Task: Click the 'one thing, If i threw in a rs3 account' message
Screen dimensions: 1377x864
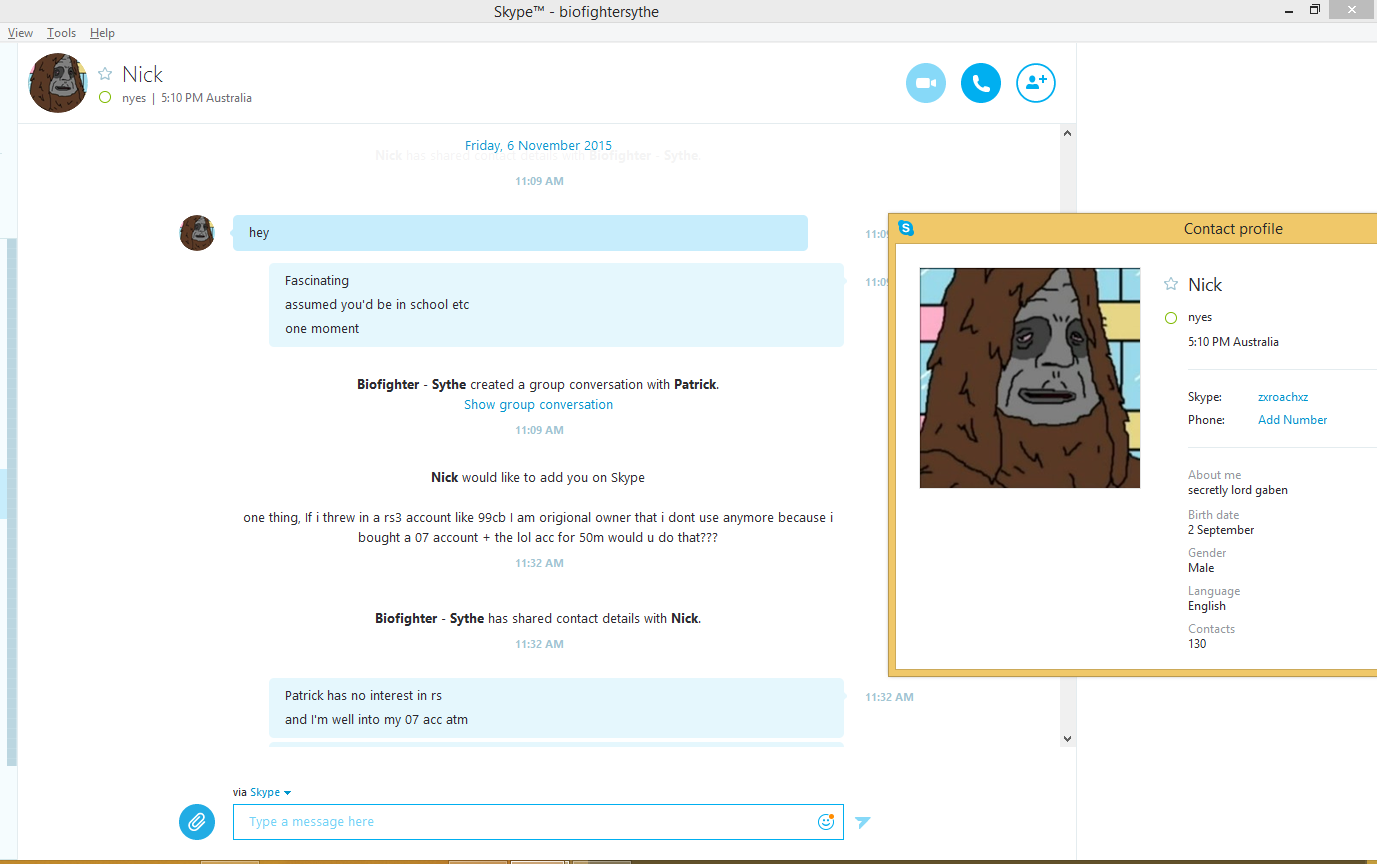Action: [538, 528]
